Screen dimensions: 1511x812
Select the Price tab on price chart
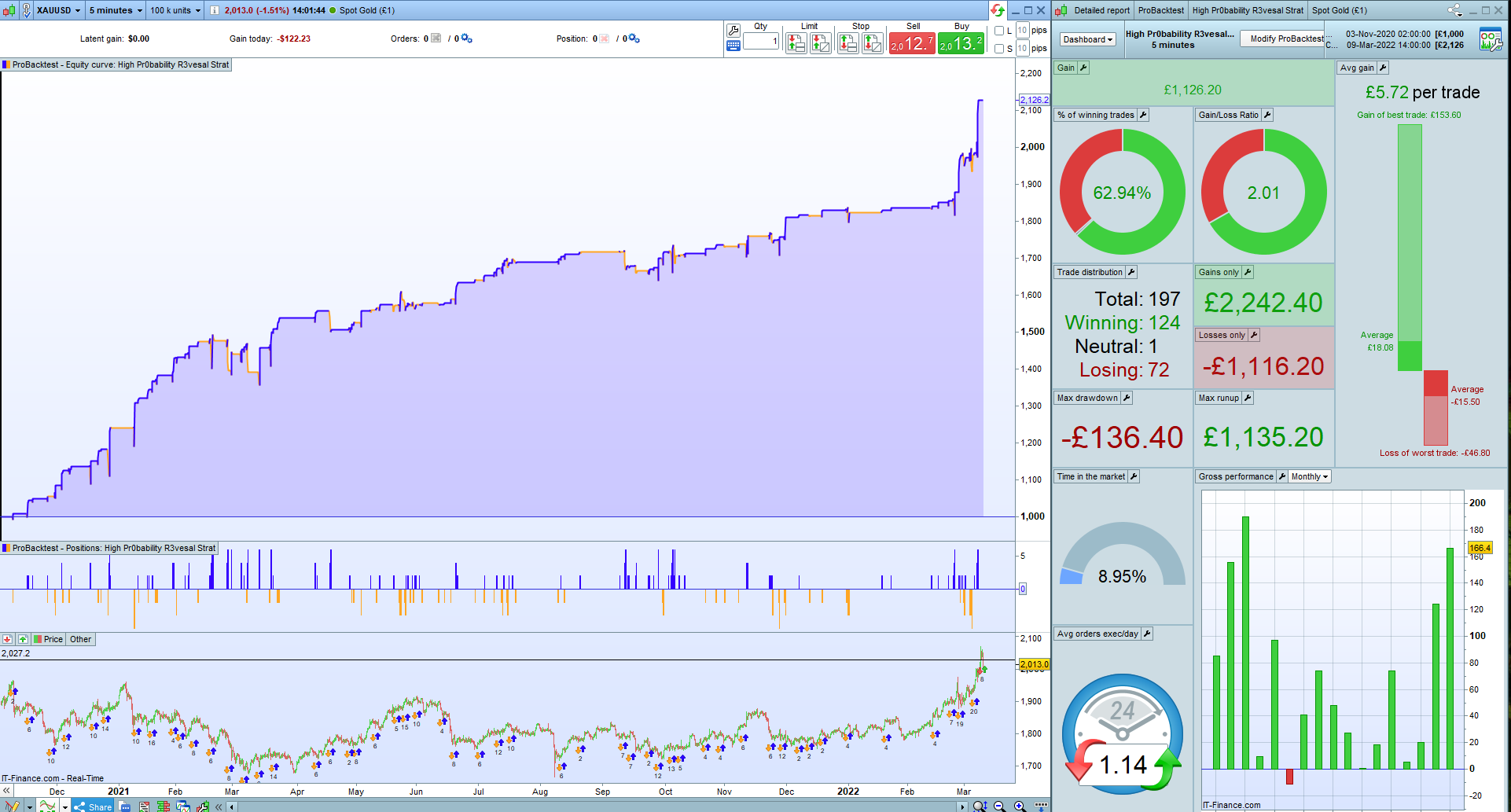click(x=49, y=639)
